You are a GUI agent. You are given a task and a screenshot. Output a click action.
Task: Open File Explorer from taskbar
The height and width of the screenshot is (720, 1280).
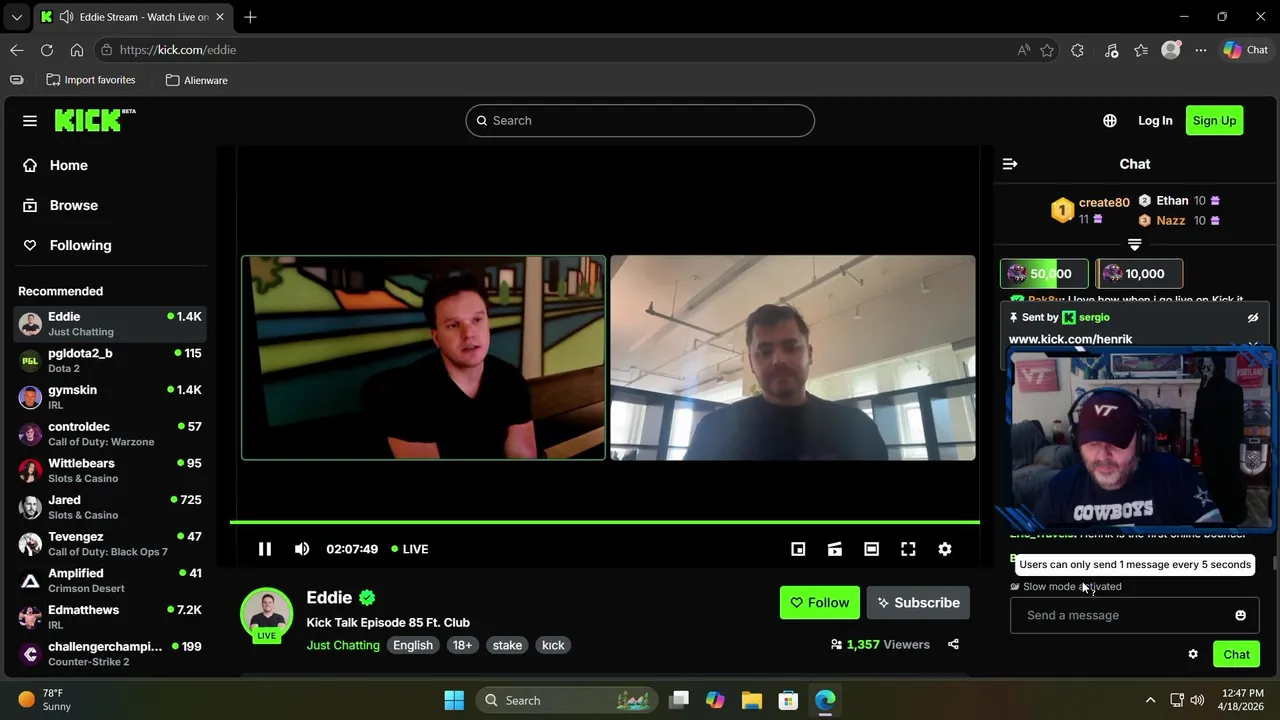(752, 700)
